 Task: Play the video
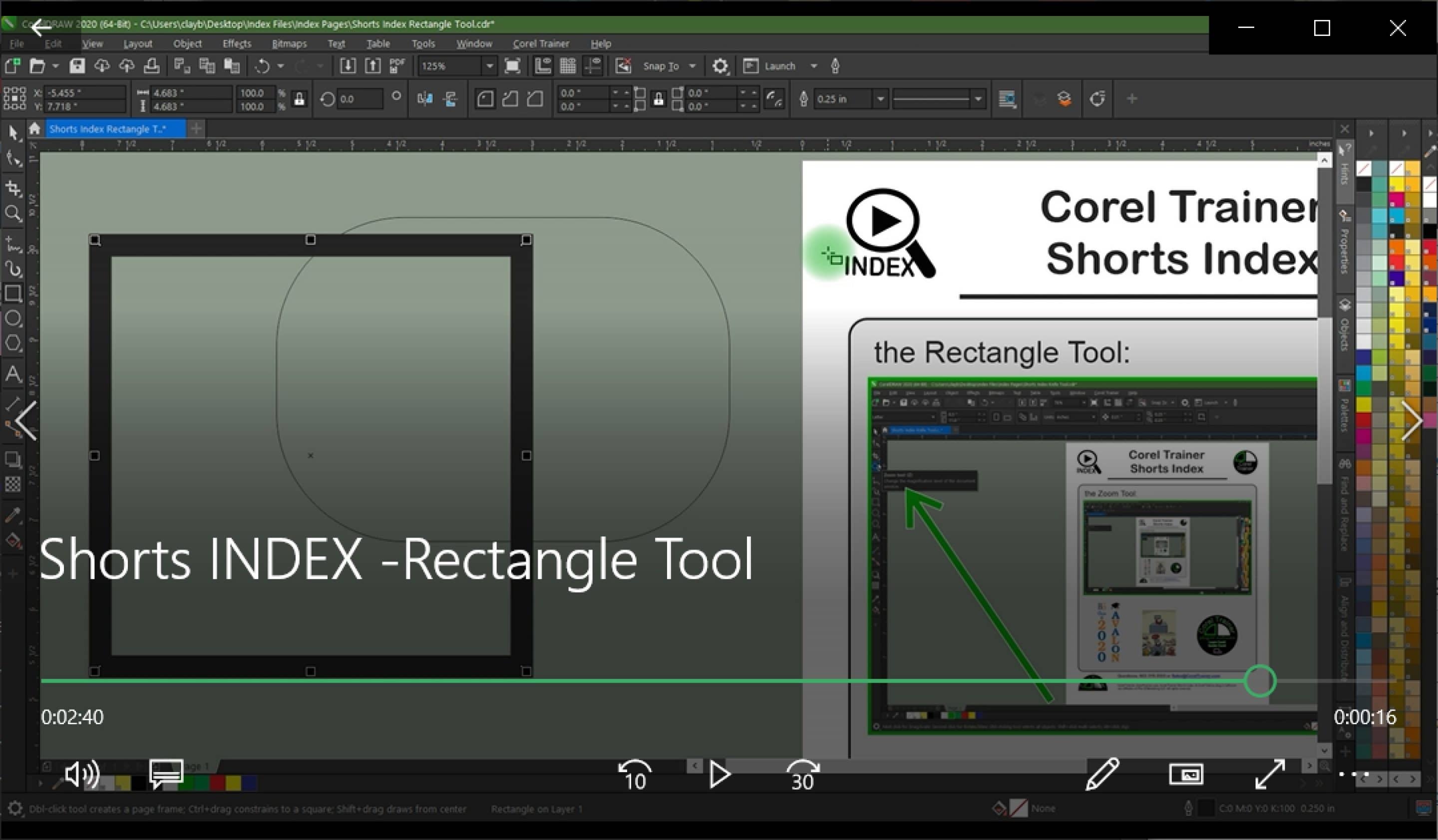coord(719,775)
